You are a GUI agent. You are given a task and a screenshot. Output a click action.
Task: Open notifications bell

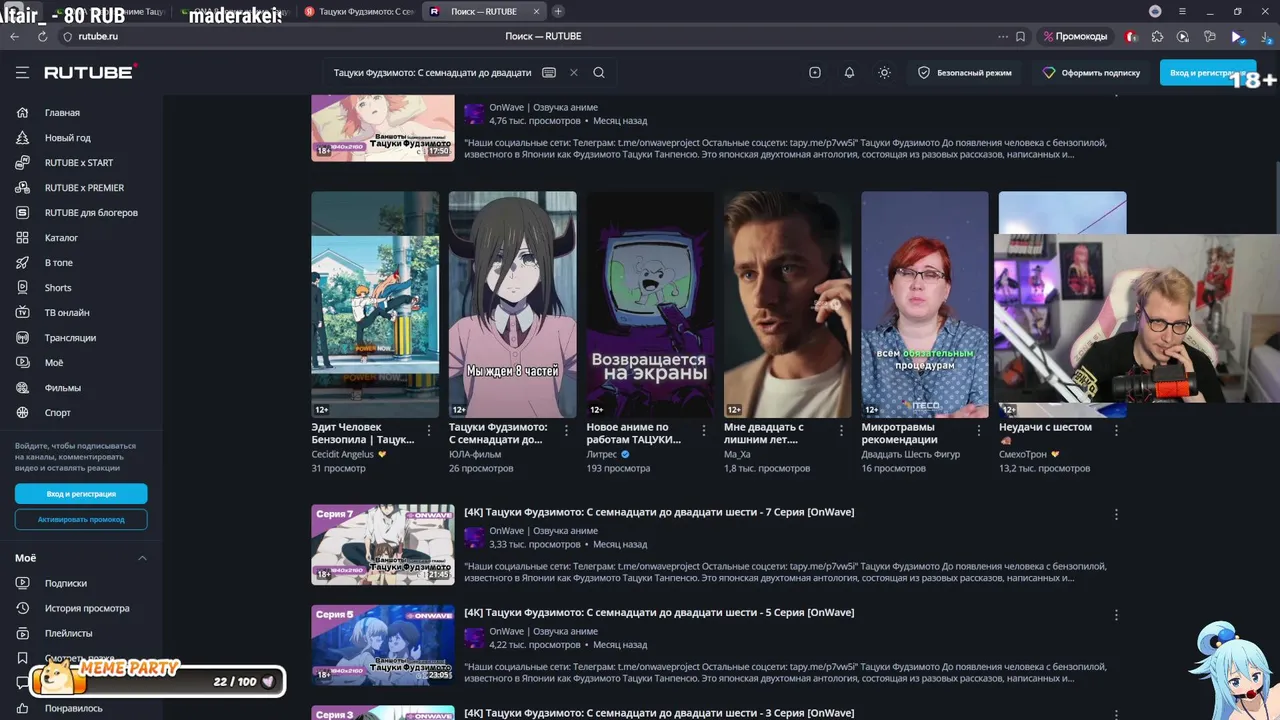point(849,72)
